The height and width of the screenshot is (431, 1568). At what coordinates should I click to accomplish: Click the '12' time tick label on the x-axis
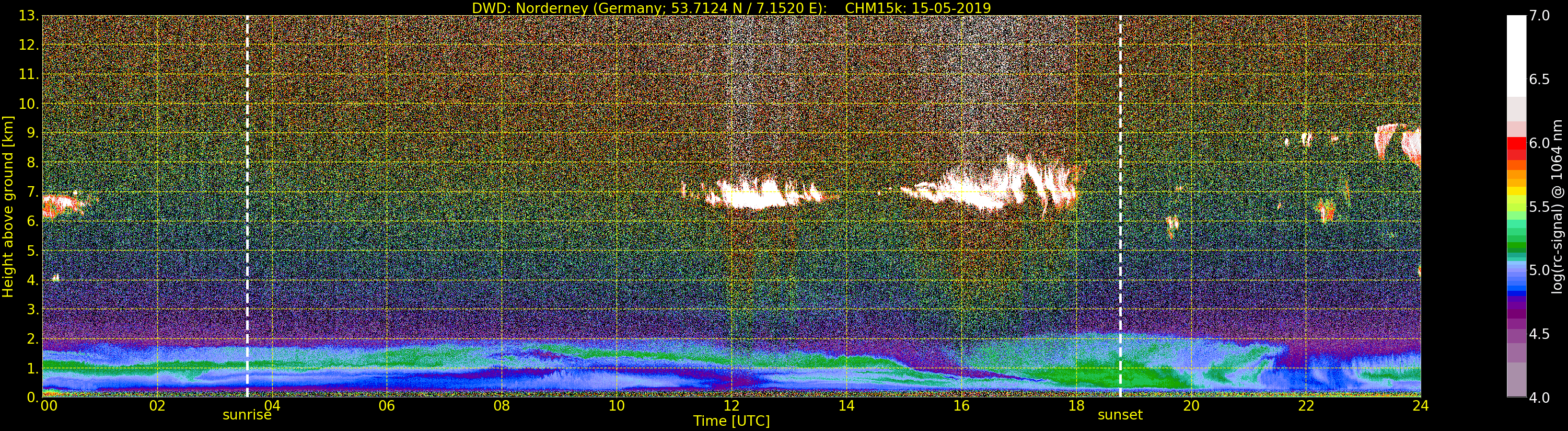click(731, 406)
